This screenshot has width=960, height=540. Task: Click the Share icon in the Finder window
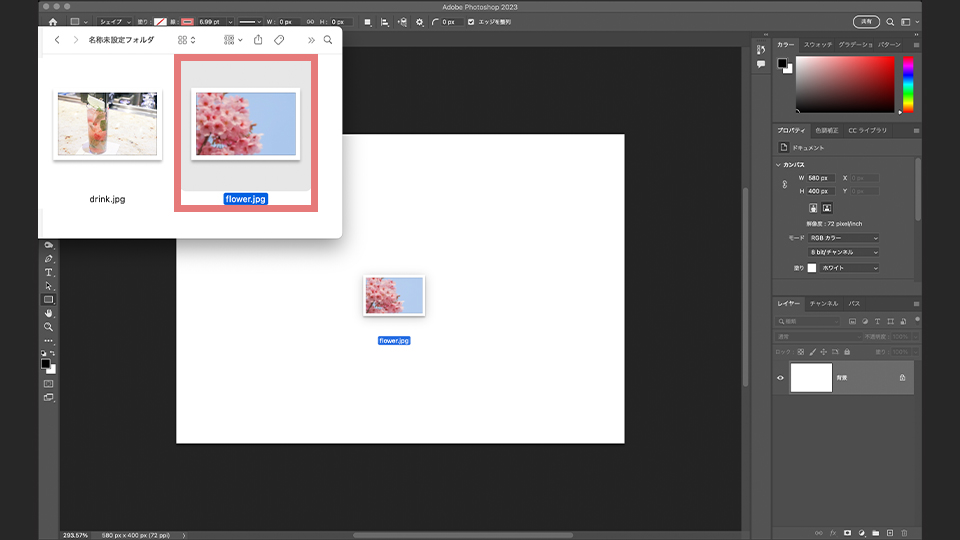point(258,40)
